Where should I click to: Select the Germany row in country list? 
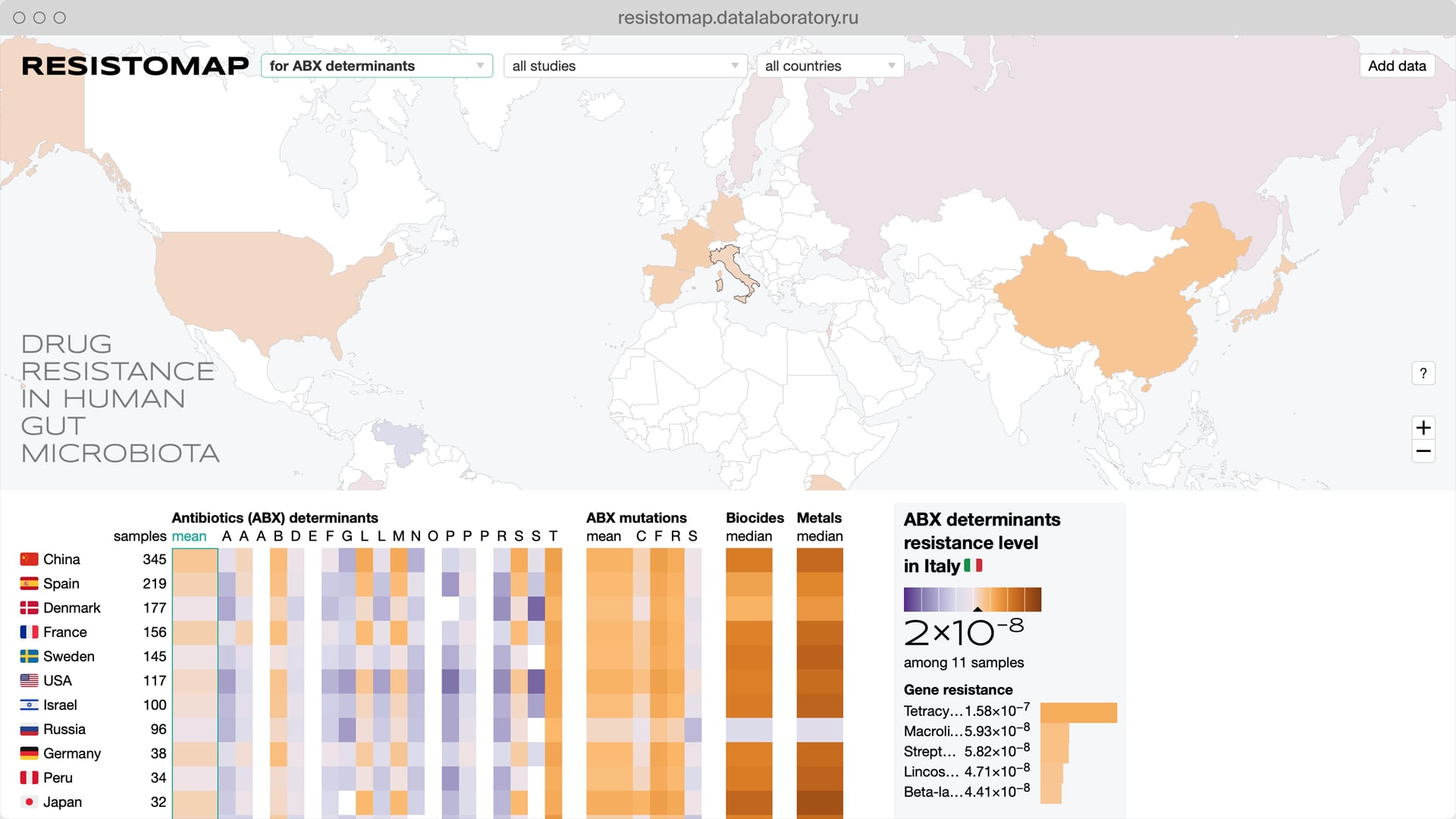71,754
